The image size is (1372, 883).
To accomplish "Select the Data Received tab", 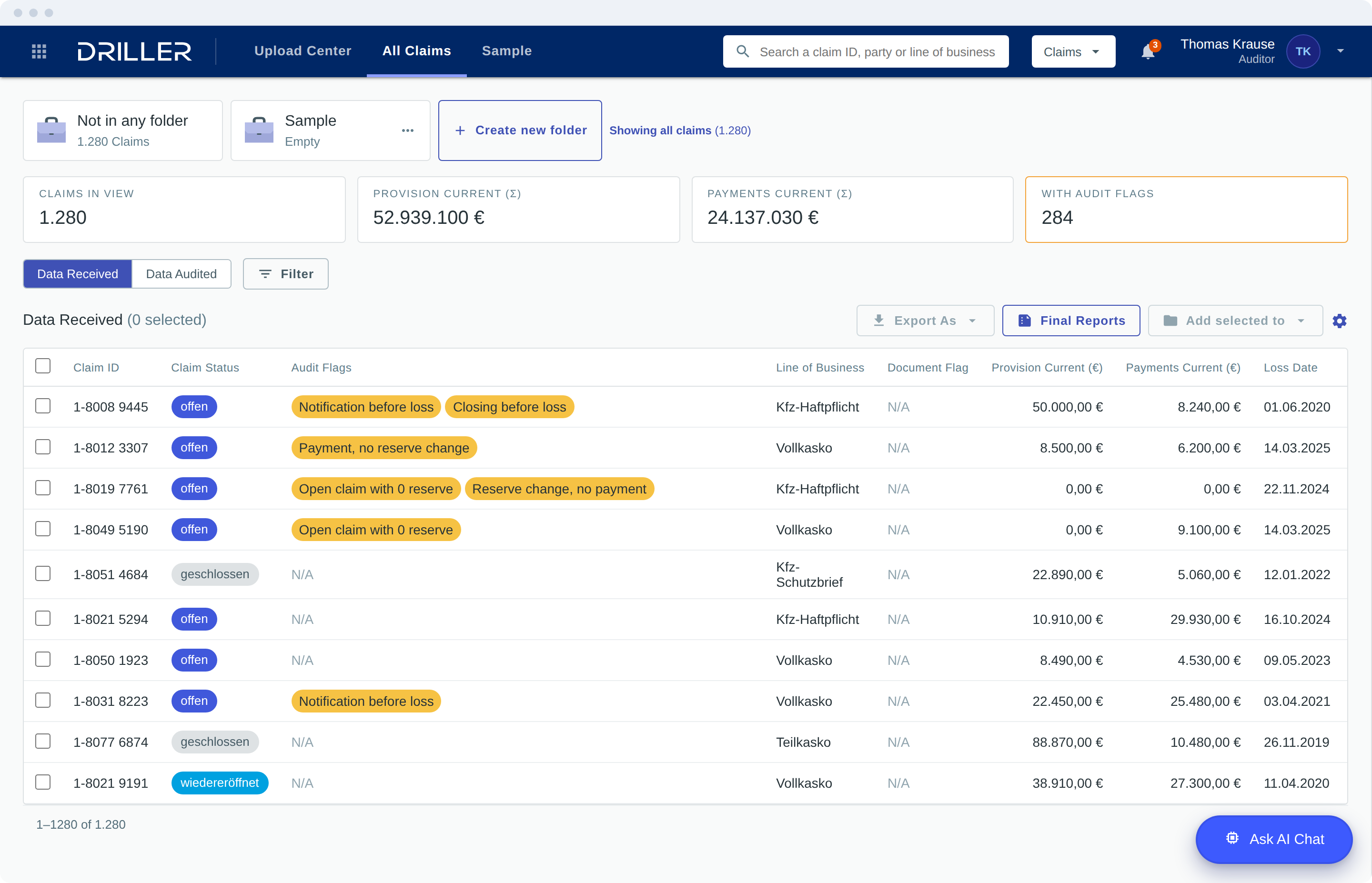I will pos(77,274).
